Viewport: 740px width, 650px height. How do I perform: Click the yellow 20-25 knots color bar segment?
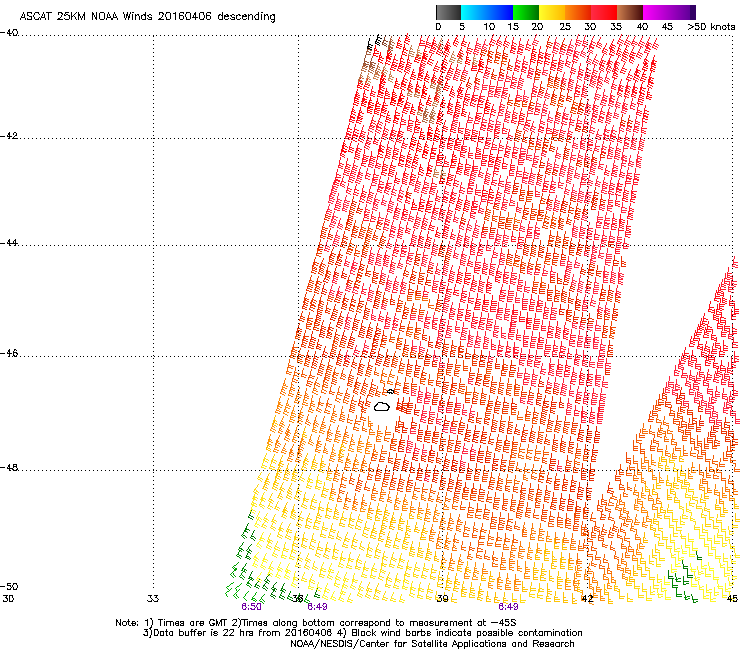pyautogui.click(x=552, y=12)
